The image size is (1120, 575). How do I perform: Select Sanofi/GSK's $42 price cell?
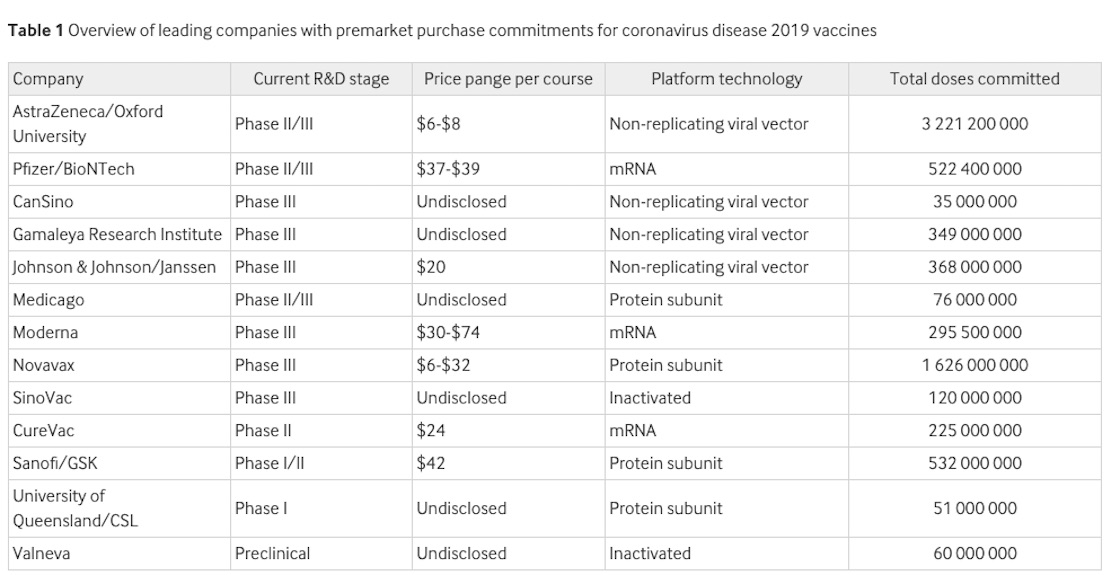point(431,463)
